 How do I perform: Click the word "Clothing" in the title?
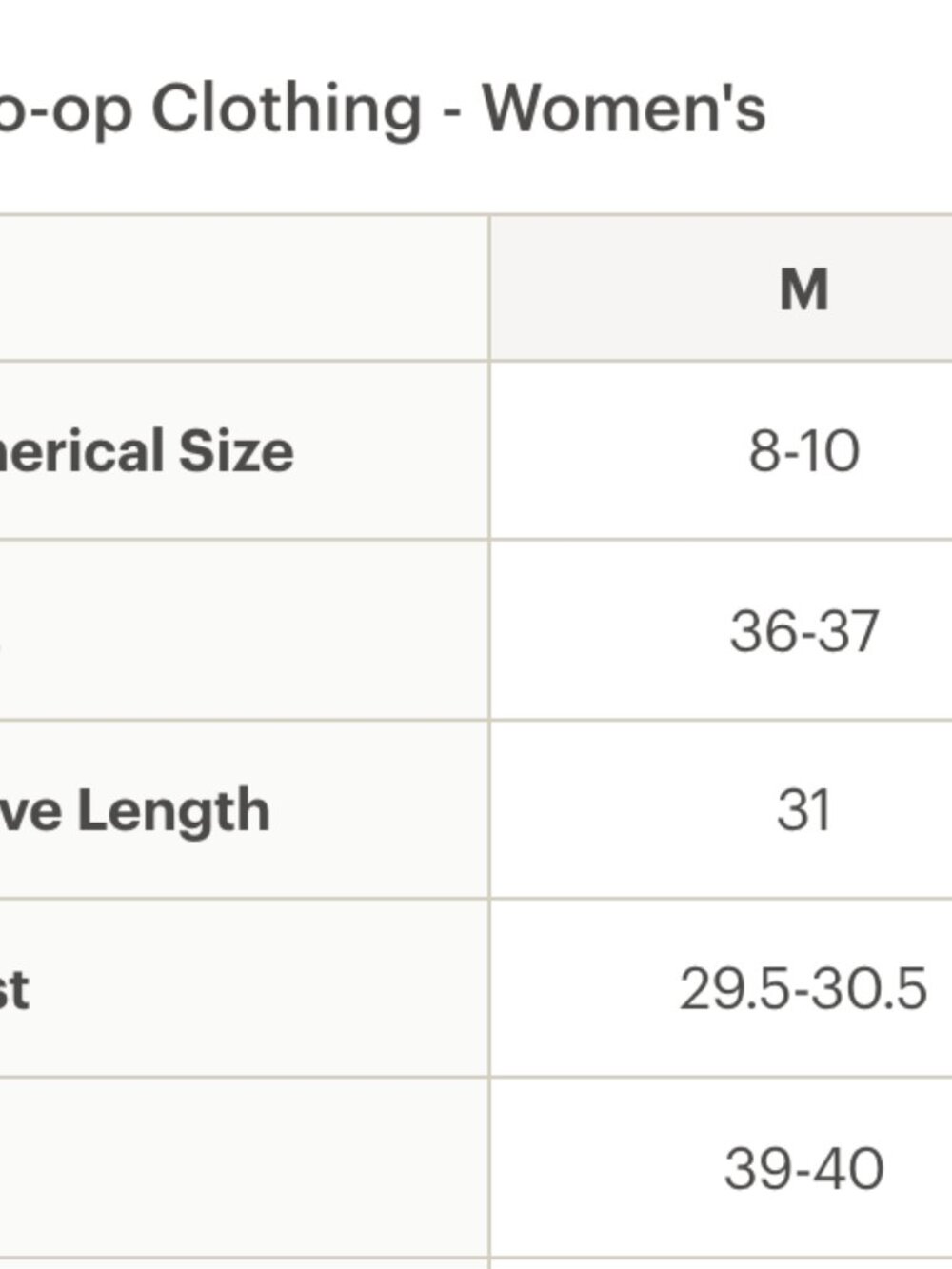[x=287, y=108]
